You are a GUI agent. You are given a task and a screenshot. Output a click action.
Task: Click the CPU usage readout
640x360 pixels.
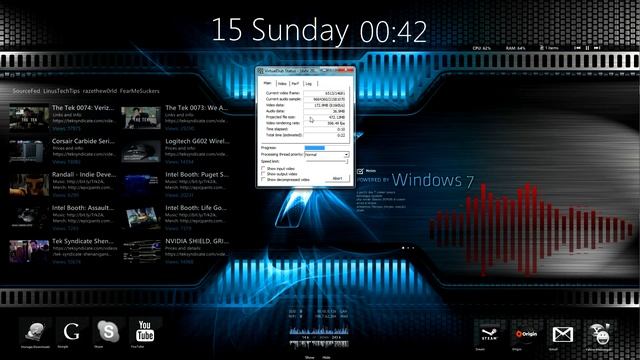482,48
